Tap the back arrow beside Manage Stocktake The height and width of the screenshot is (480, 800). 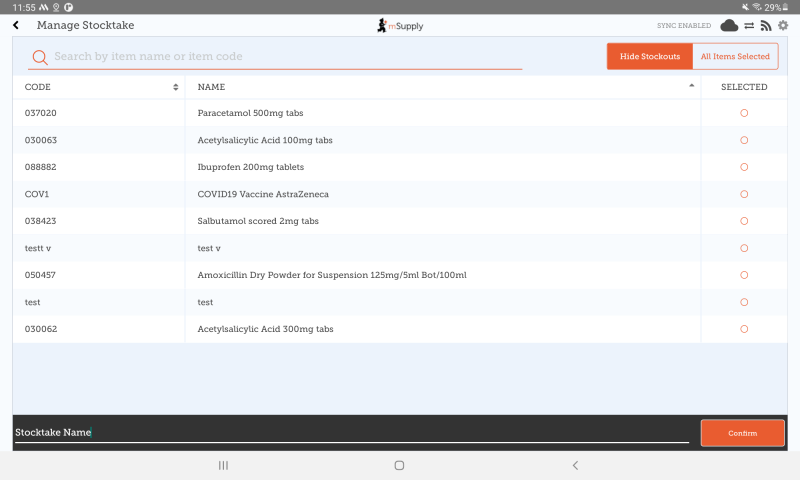click(16, 25)
